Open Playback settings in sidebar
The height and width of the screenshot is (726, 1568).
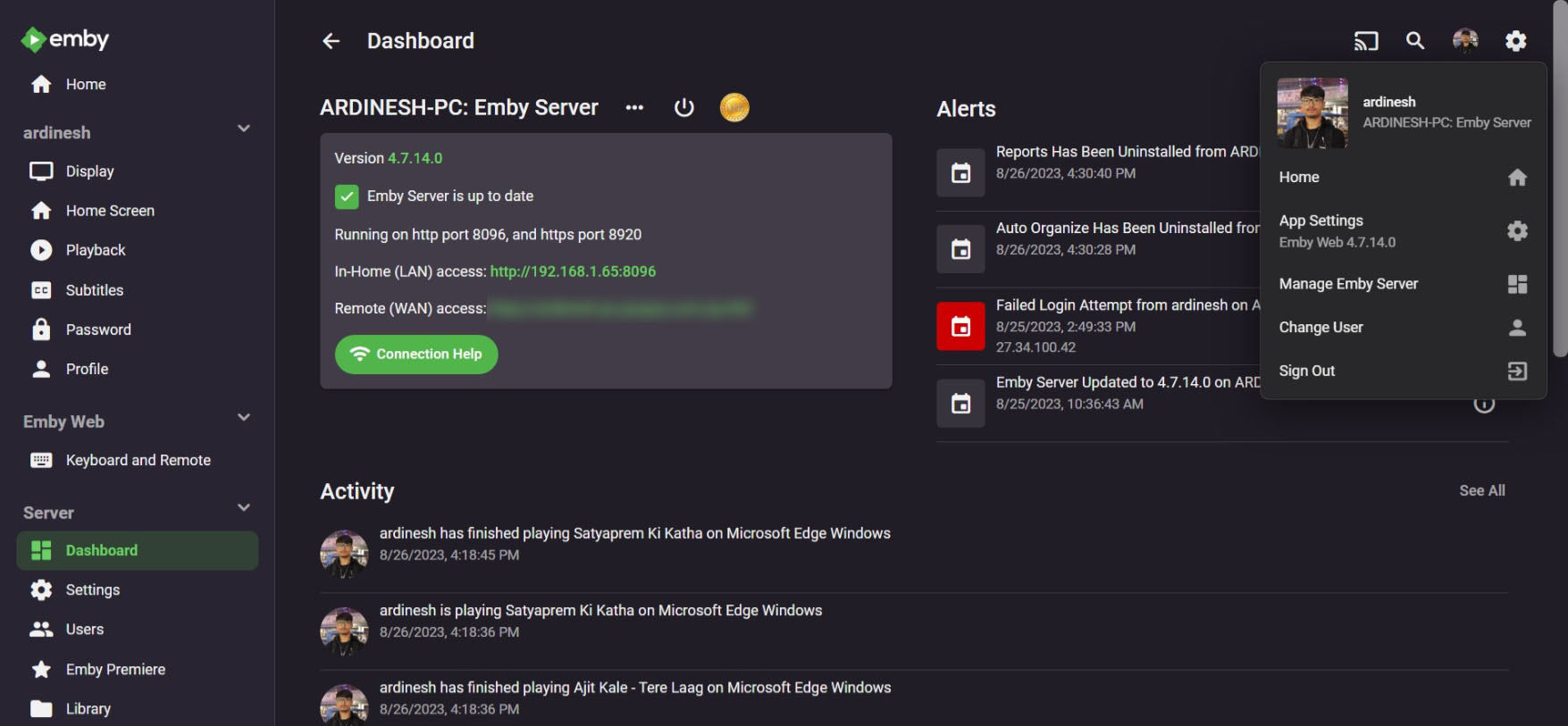coord(96,251)
